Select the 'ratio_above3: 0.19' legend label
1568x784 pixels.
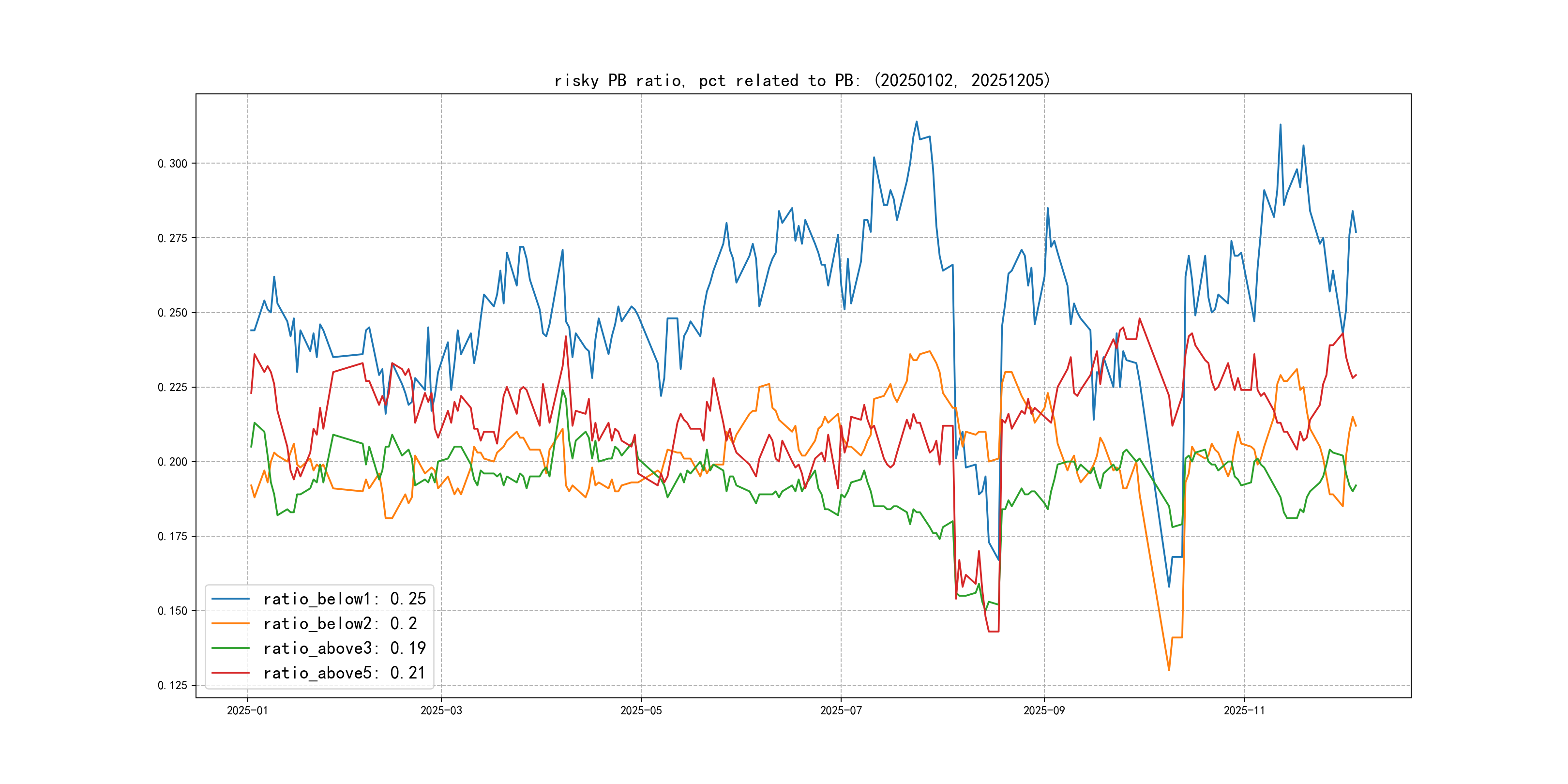[344, 648]
